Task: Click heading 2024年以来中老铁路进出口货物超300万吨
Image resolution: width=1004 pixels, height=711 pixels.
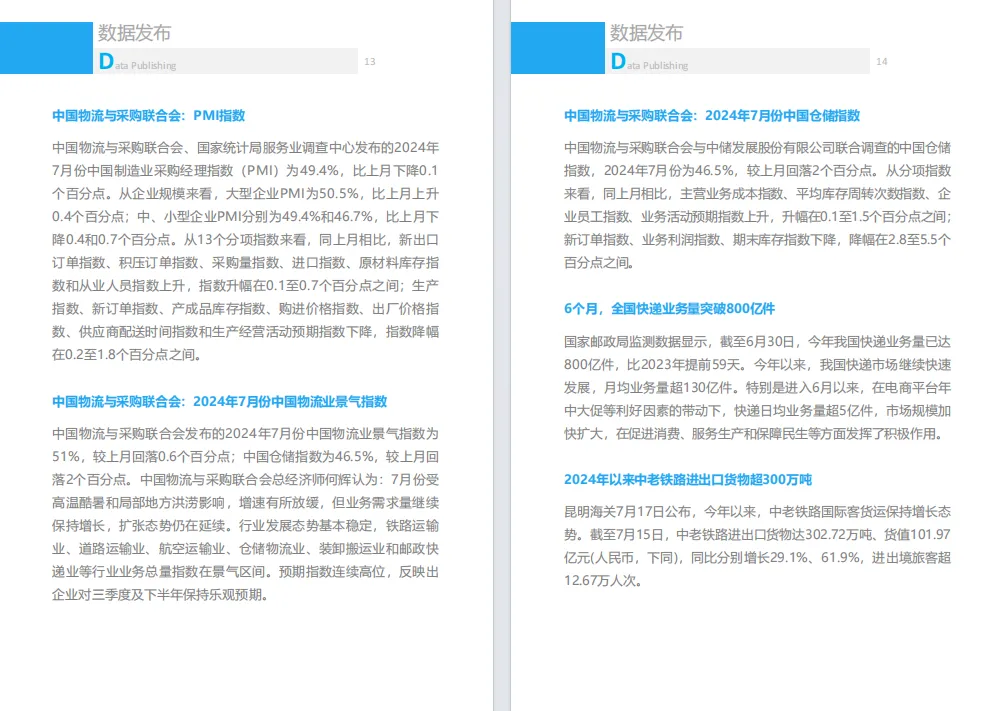Action: pos(688,480)
